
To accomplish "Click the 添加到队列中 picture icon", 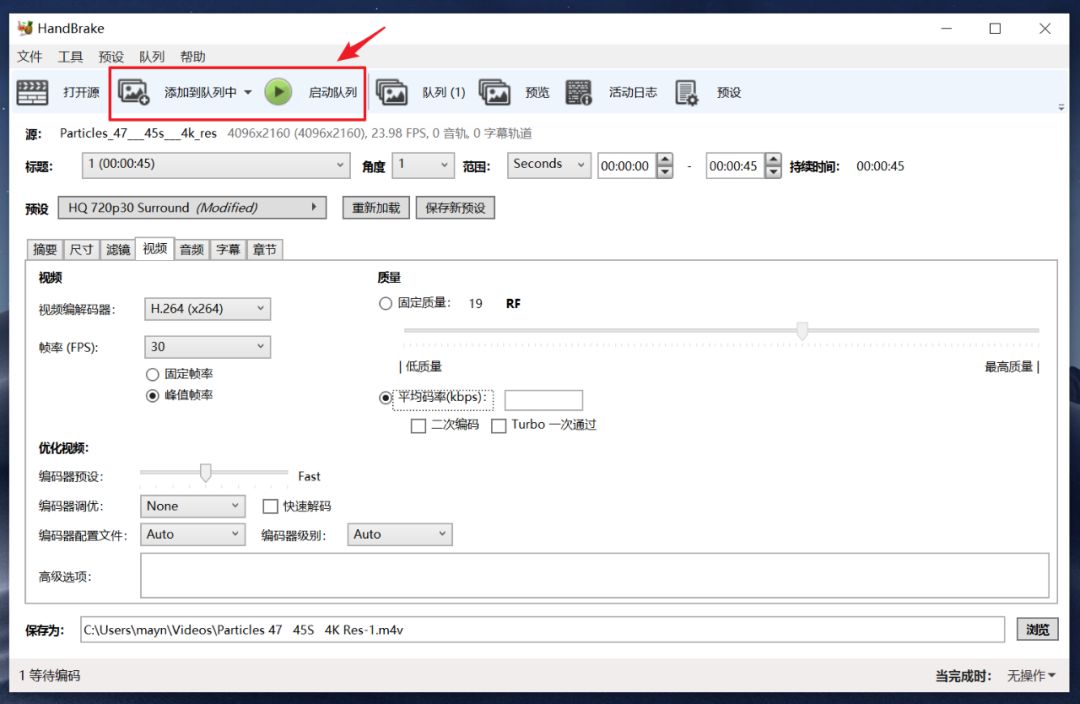I will (x=134, y=92).
